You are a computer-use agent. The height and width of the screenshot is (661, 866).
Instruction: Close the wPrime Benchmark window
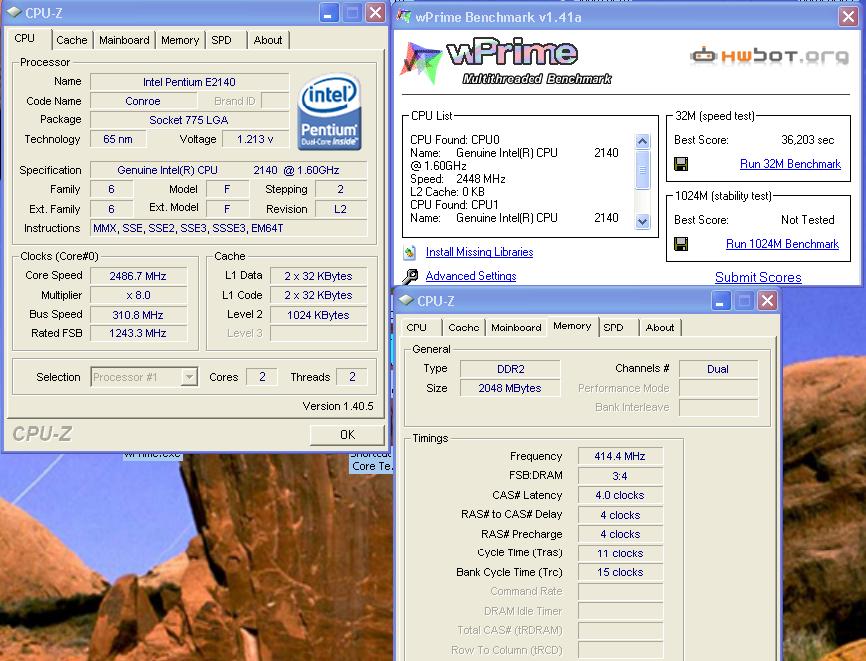(848, 17)
